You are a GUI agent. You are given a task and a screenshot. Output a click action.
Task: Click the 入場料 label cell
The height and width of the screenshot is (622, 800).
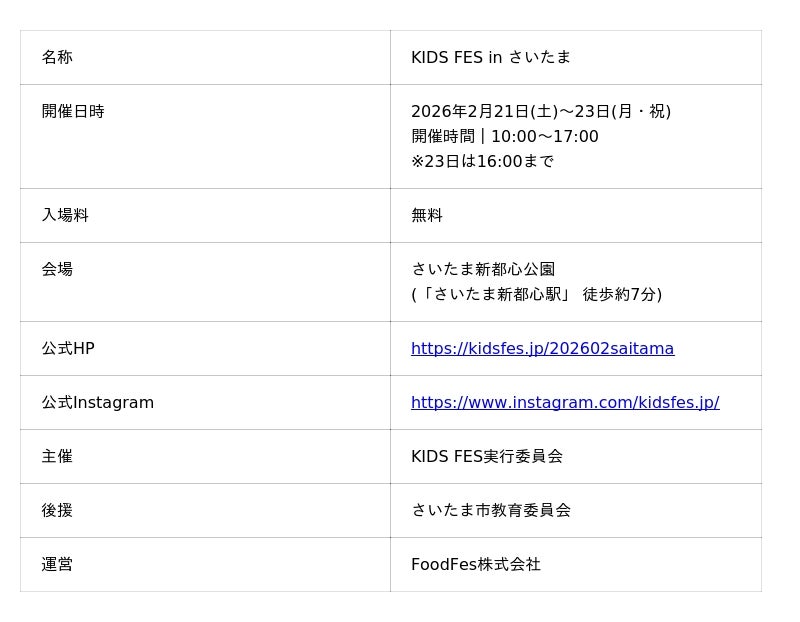coord(65,216)
